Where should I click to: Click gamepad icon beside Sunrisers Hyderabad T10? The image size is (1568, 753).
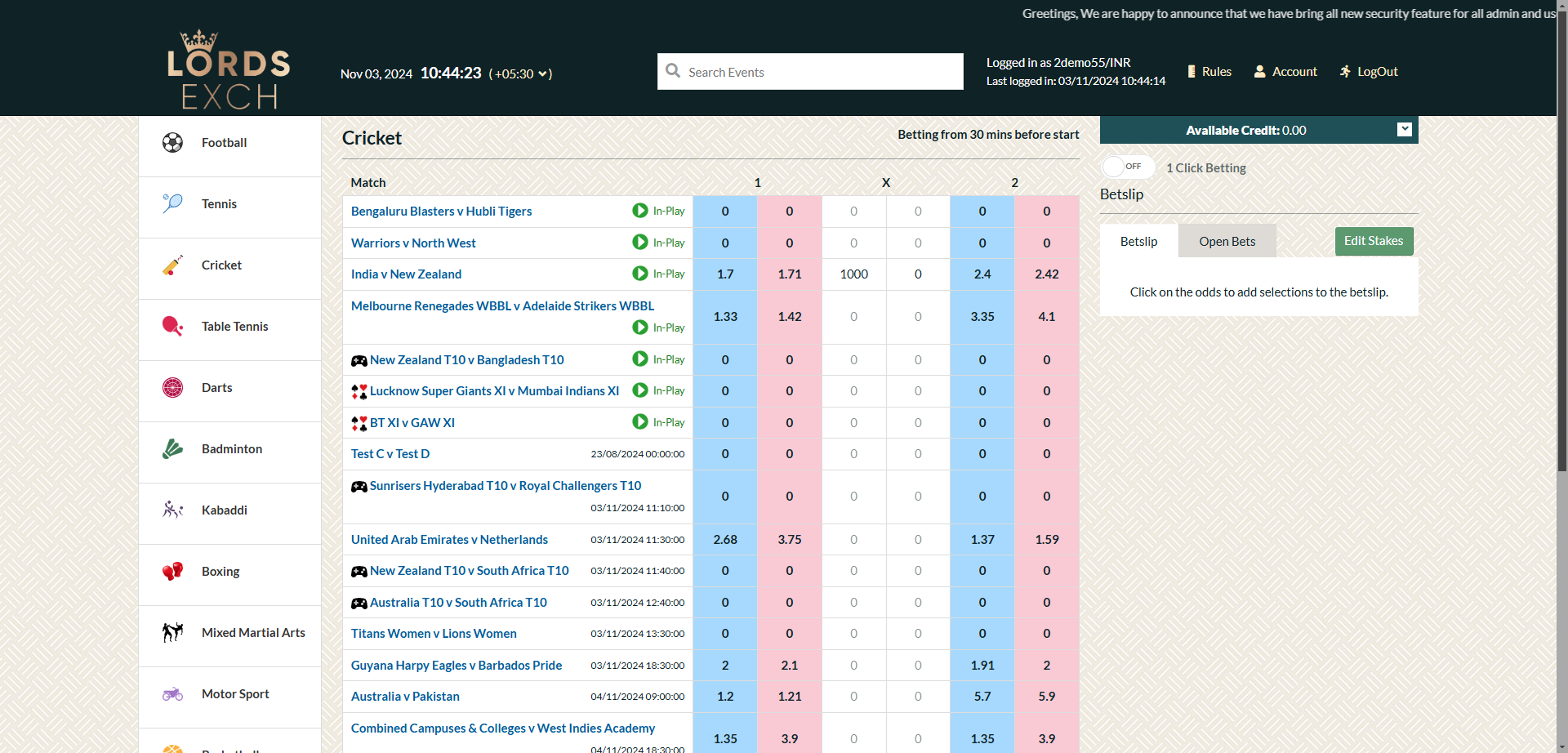point(359,486)
